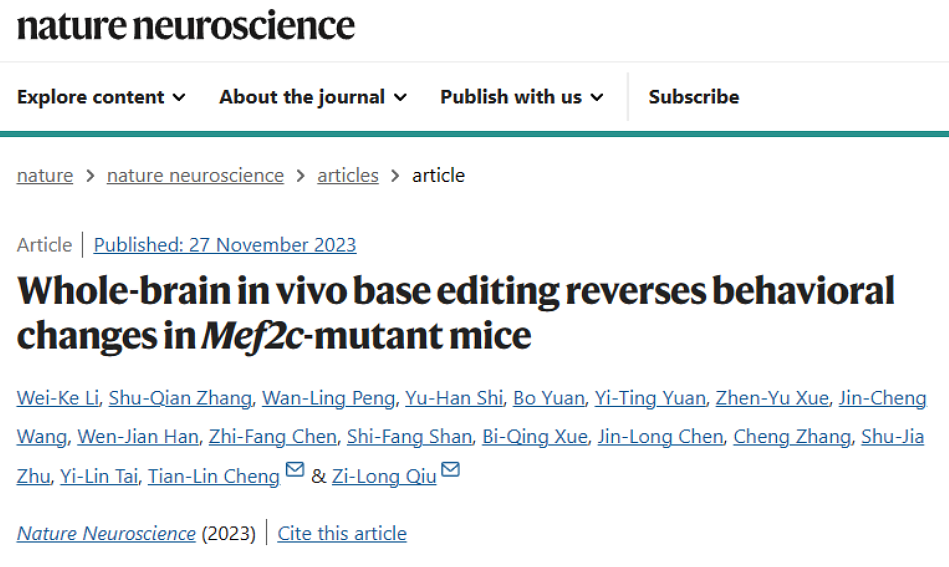
Task: Open the nature neuroscience breadcrumb link
Action: (x=195, y=175)
